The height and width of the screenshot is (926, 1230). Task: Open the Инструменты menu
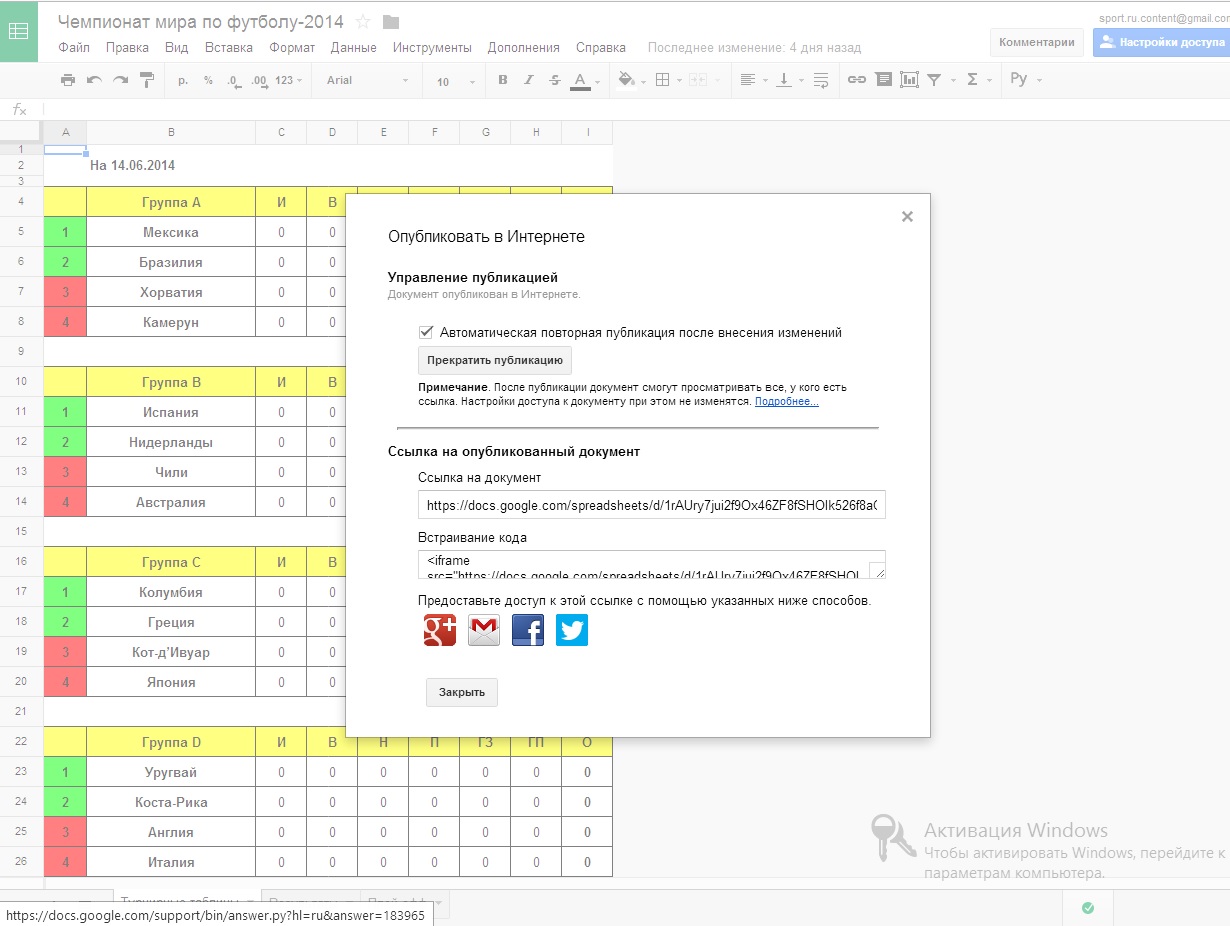point(432,47)
